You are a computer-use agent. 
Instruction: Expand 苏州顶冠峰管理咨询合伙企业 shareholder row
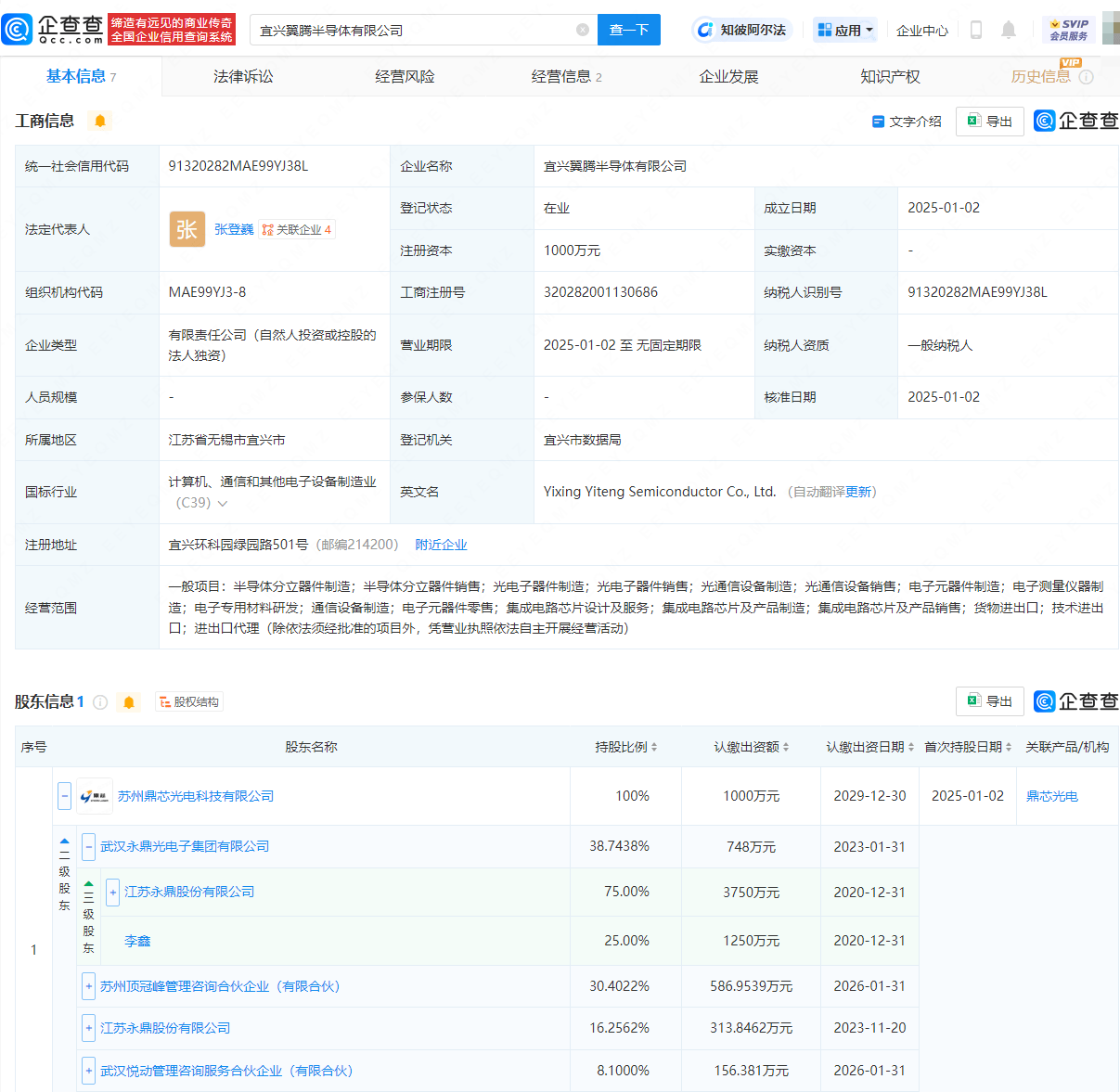pyautogui.click(x=88, y=985)
